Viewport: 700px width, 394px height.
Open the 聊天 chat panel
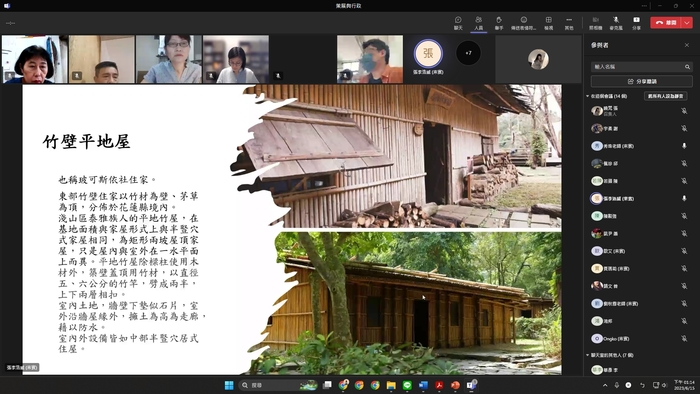coord(458,23)
